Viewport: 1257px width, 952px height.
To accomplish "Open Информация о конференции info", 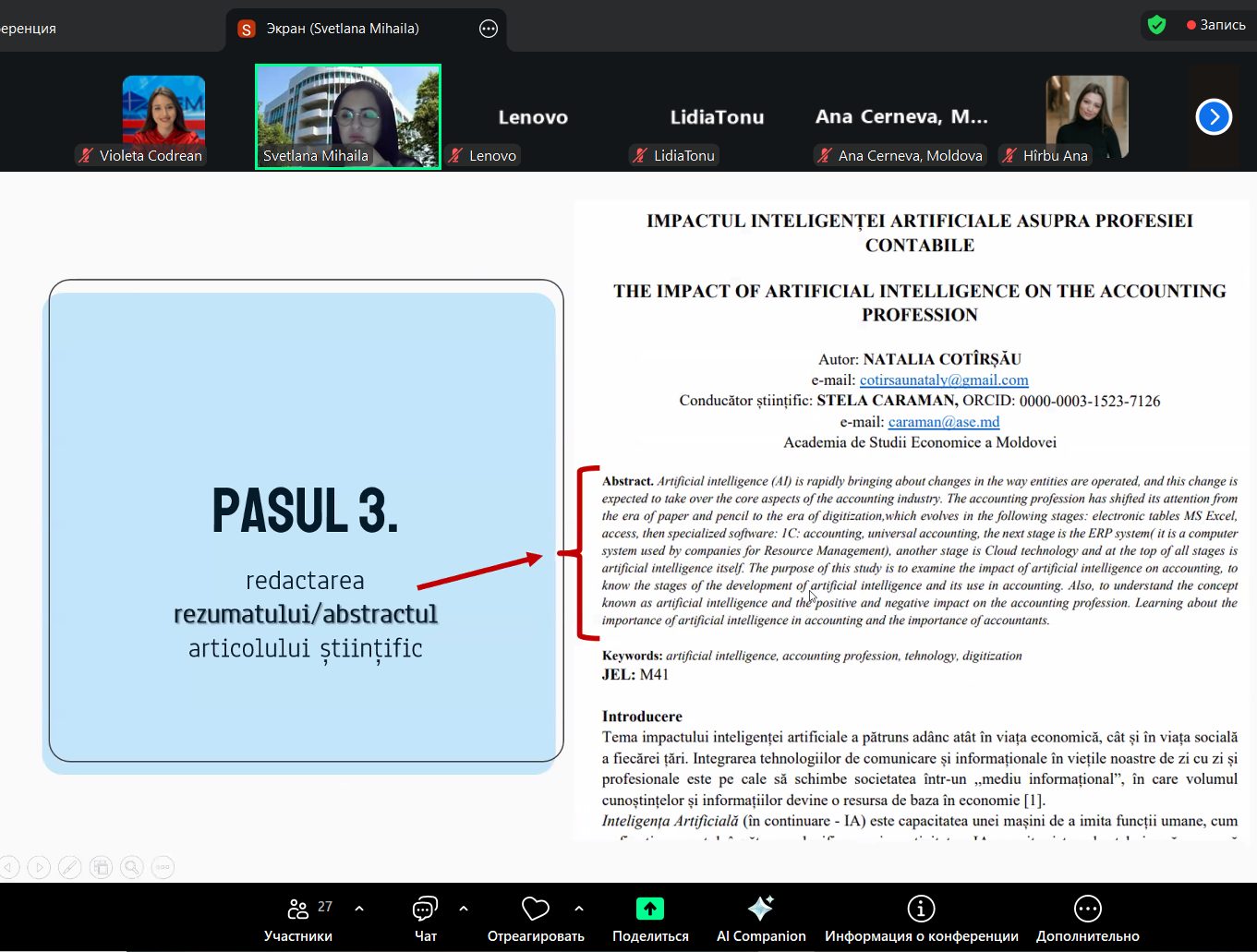I will click(921, 919).
